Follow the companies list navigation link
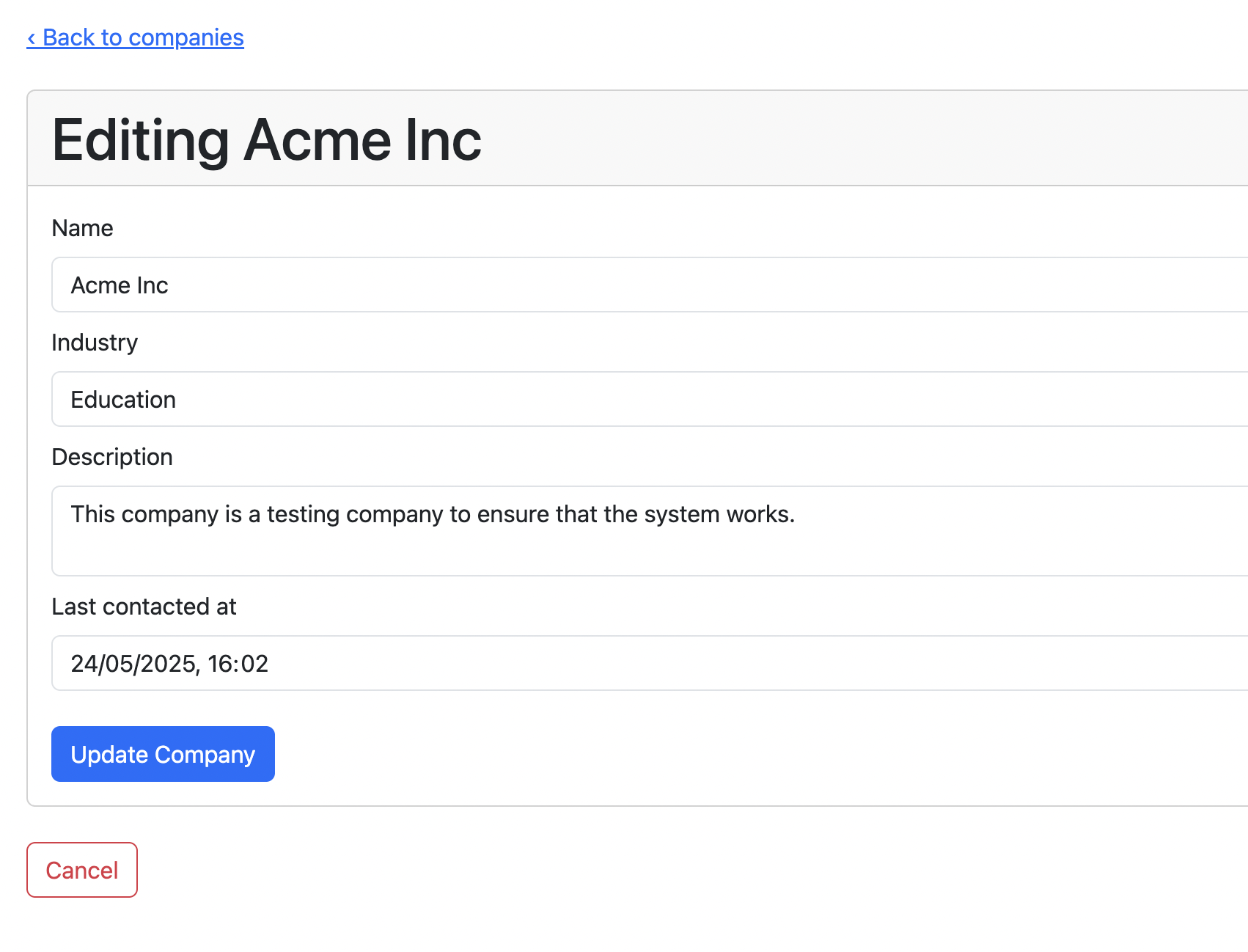Image resolution: width=1248 pixels, height=952 pixels. pyautogui.click(x=134, y=37)
